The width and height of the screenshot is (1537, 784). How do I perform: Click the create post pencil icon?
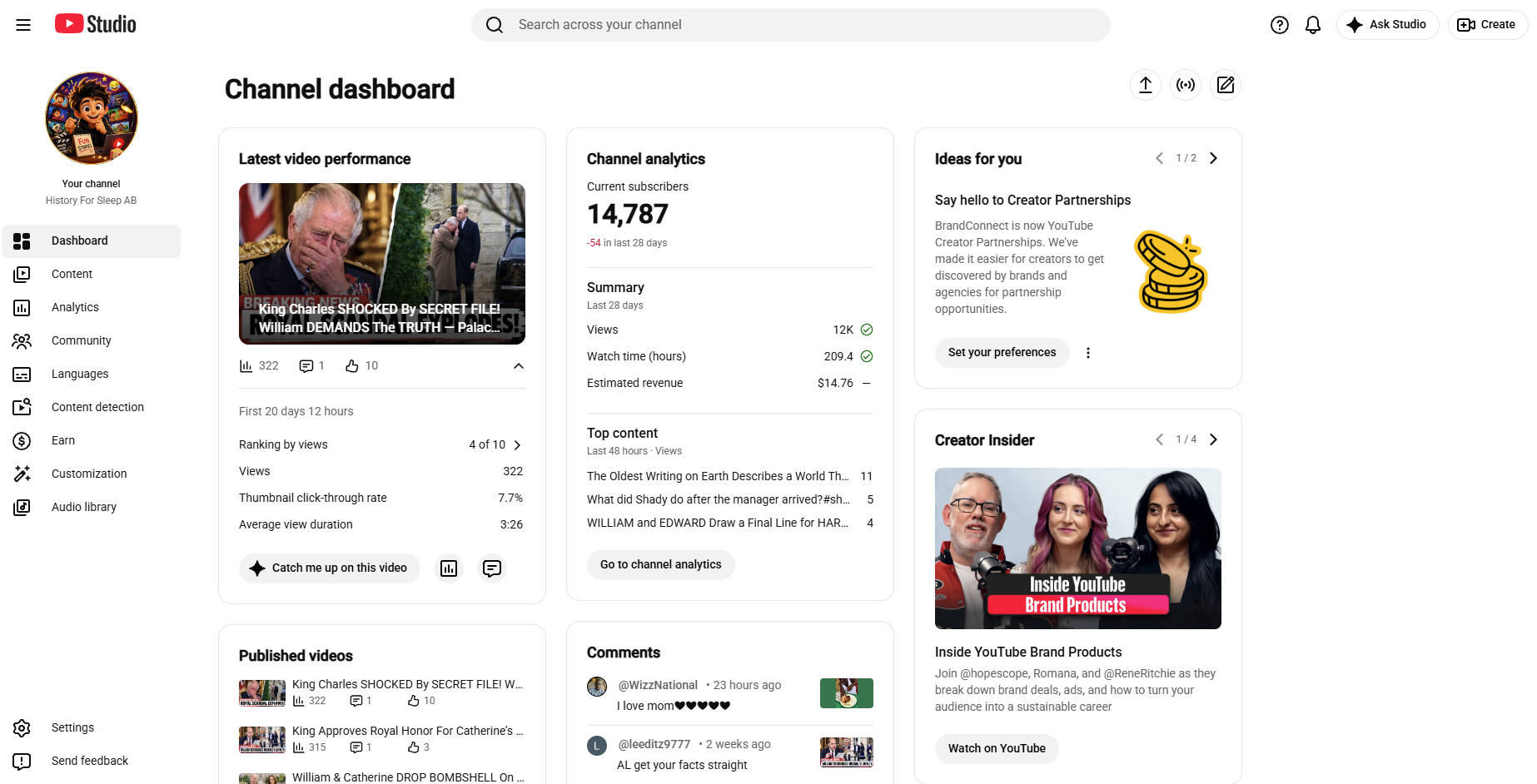(1226, 85)
